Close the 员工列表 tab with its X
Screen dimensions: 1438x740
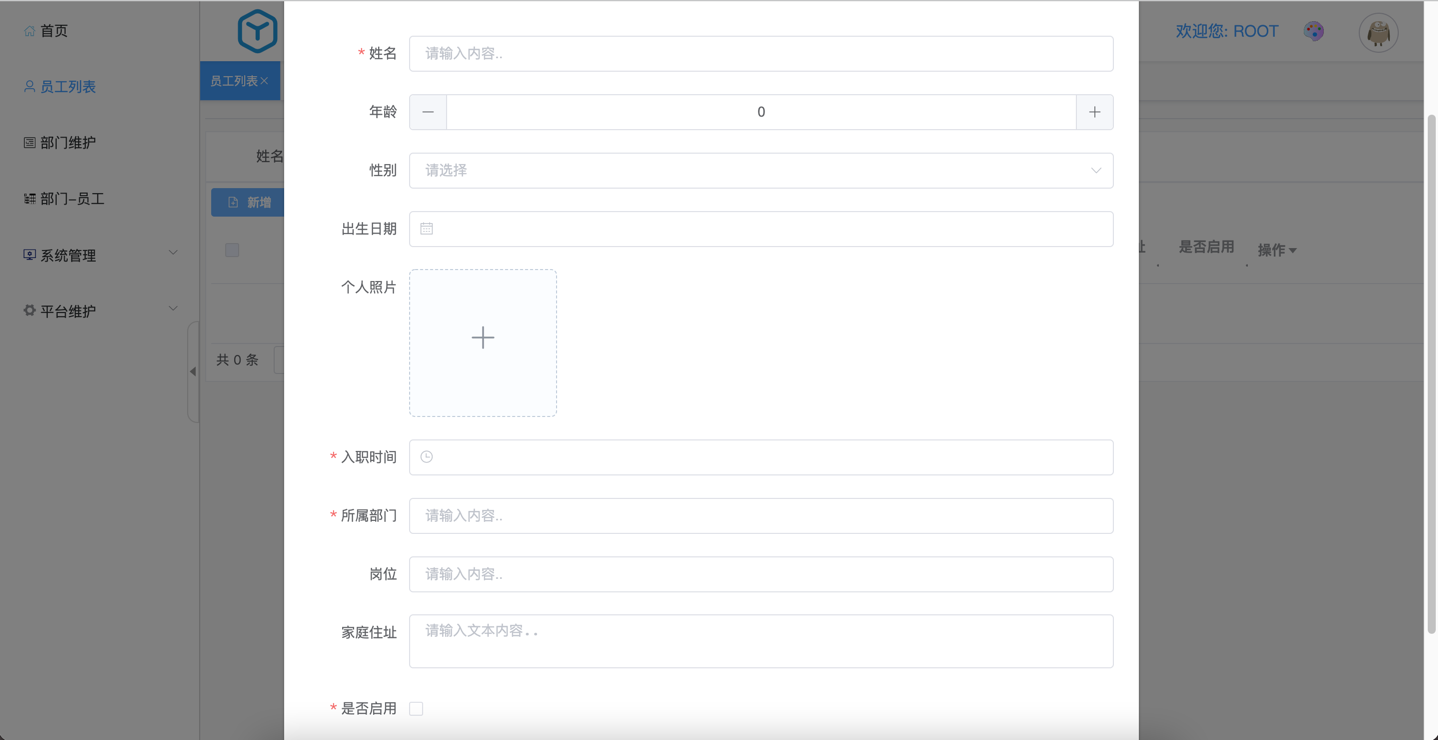[265, 81]
